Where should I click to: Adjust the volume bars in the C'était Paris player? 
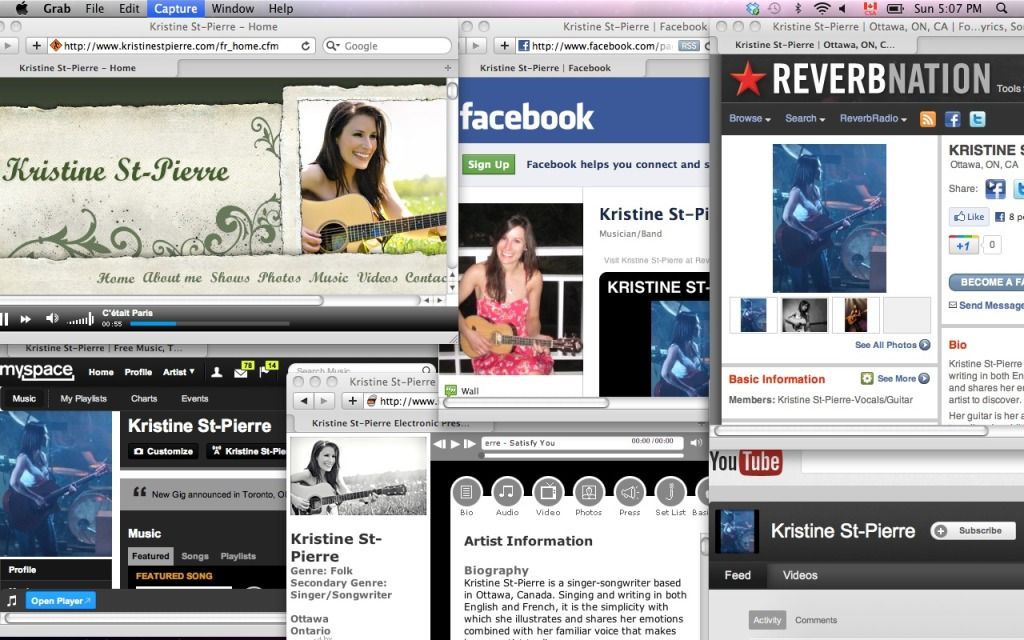point(80,319)
